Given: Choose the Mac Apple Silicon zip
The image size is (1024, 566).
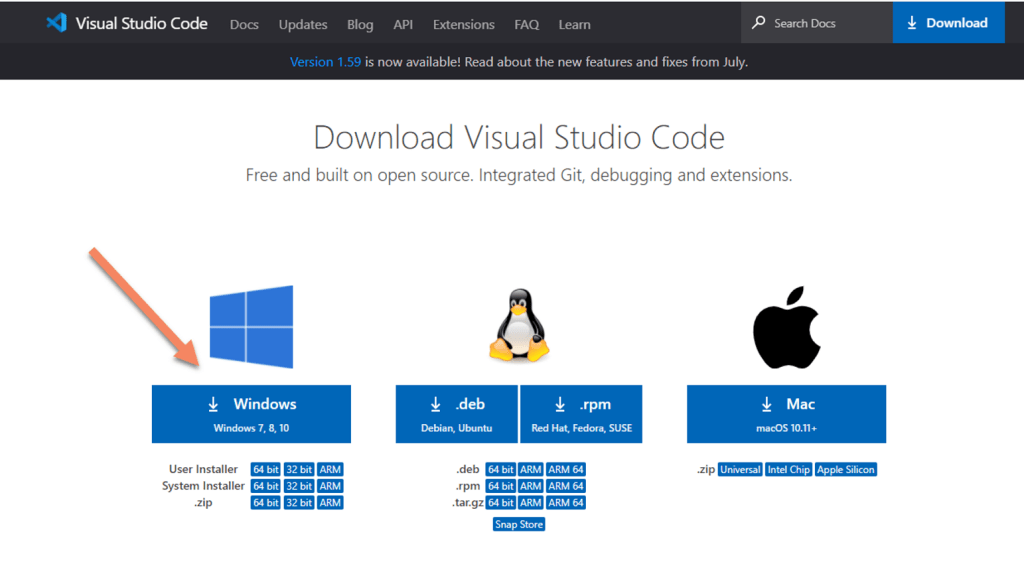Looking at the screenshot, I should [x=846, y=469].
